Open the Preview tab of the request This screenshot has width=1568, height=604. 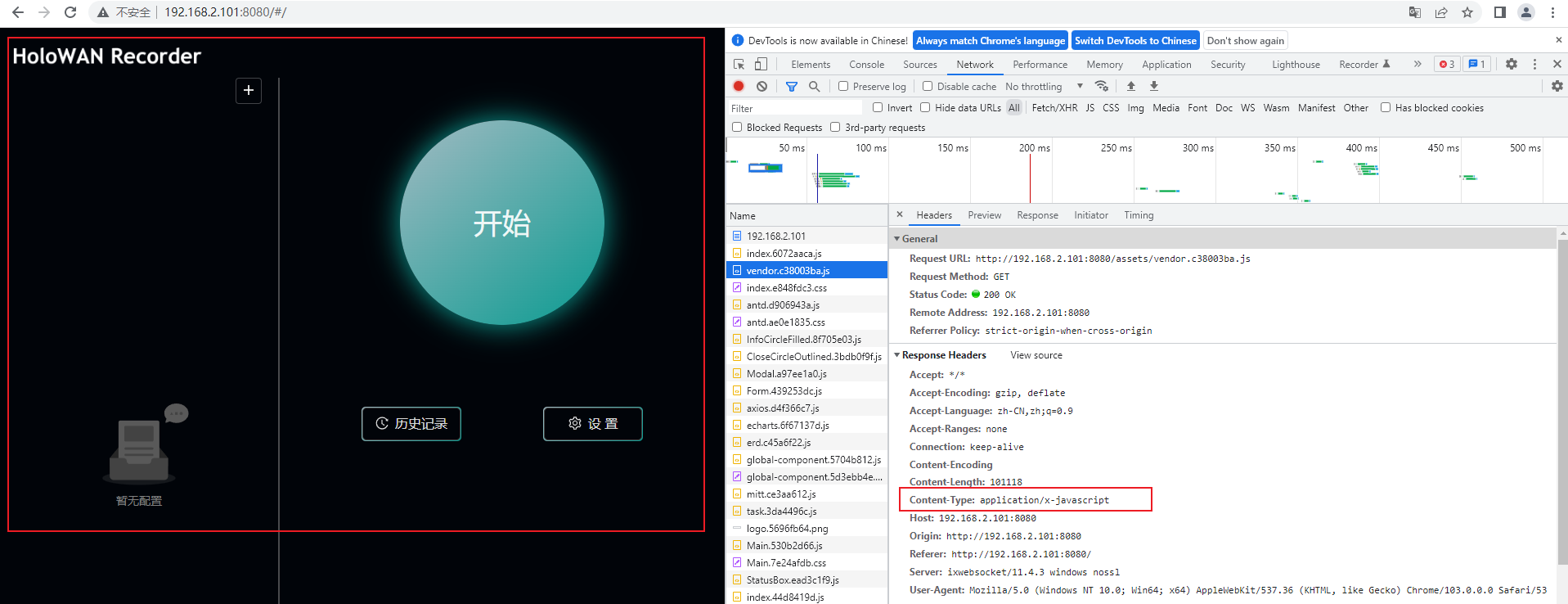(x=984, y=215)
